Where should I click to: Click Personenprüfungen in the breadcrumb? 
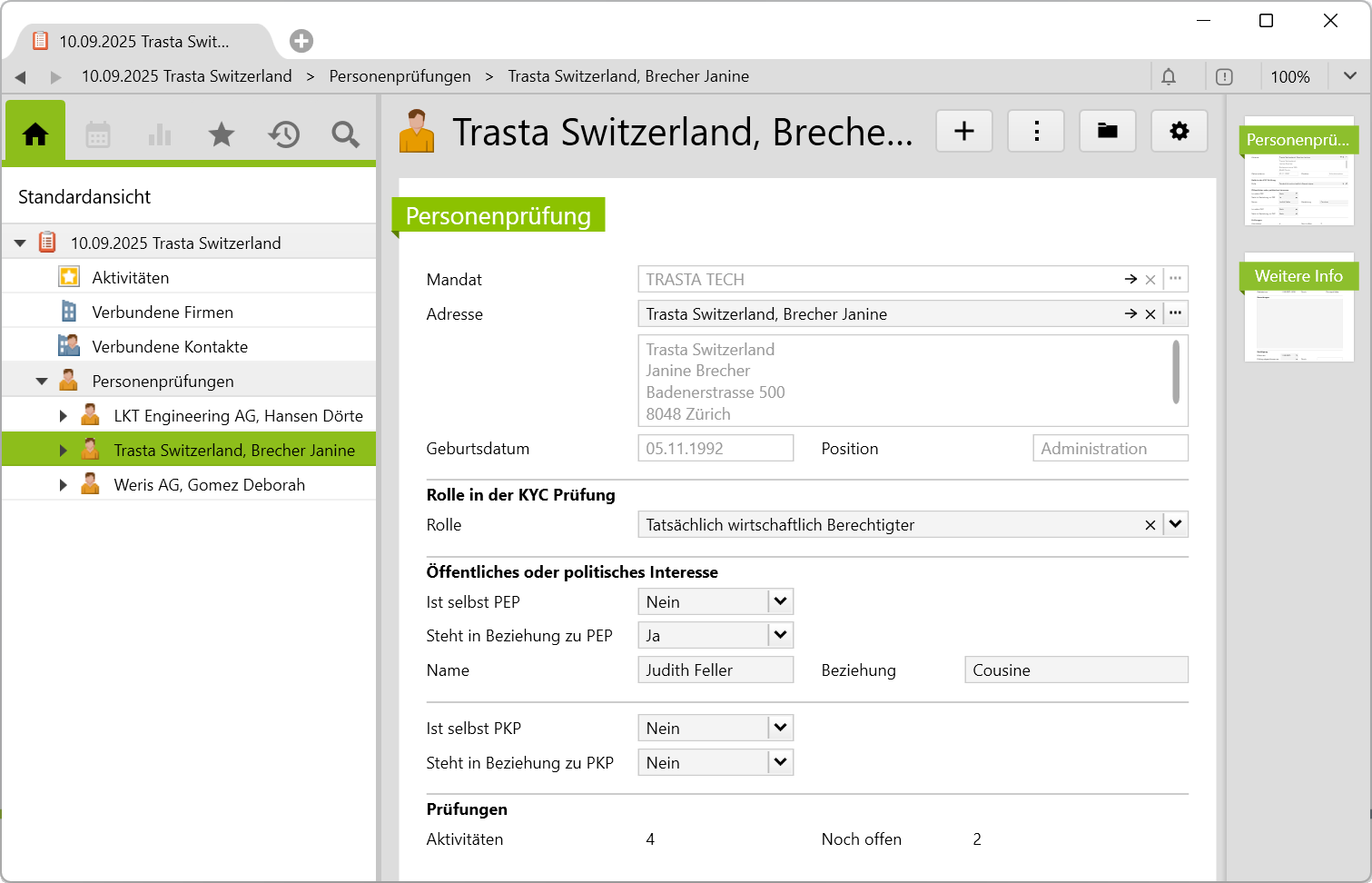(x=400, y=76)
